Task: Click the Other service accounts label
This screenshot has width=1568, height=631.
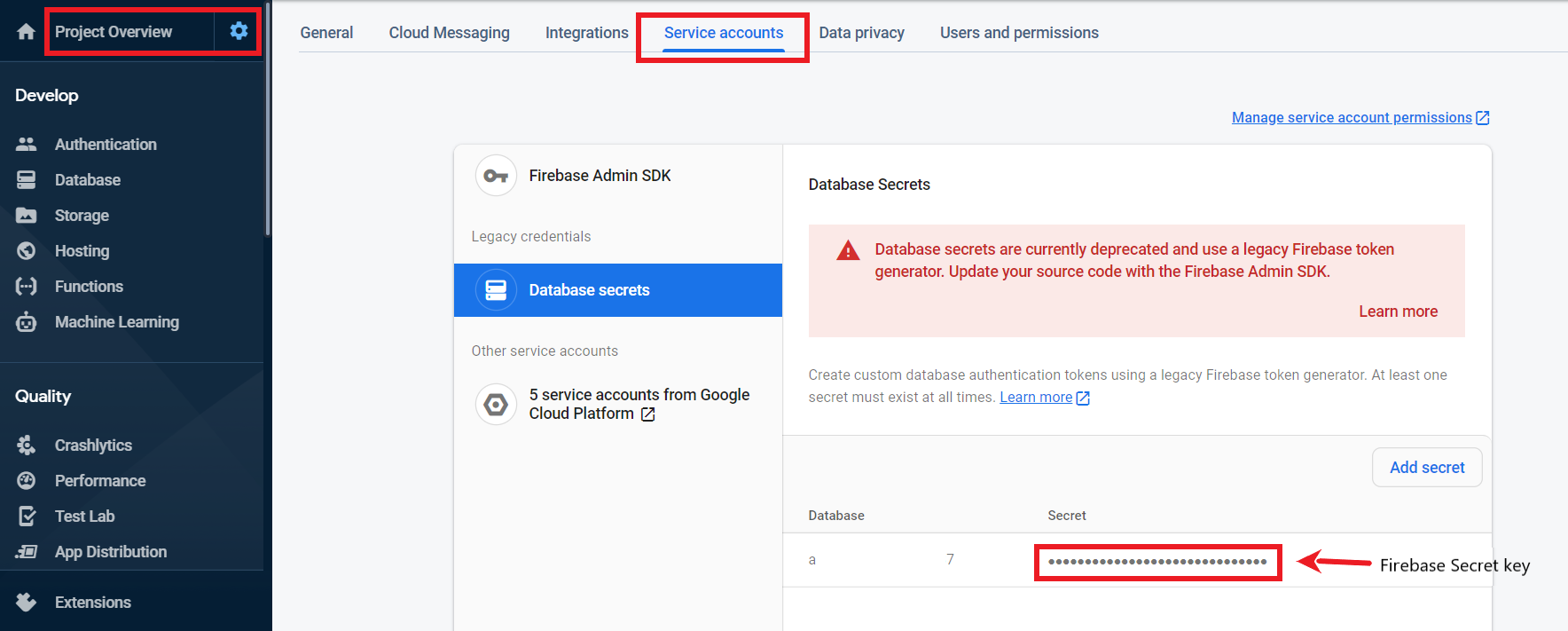Action: (545, 351)
